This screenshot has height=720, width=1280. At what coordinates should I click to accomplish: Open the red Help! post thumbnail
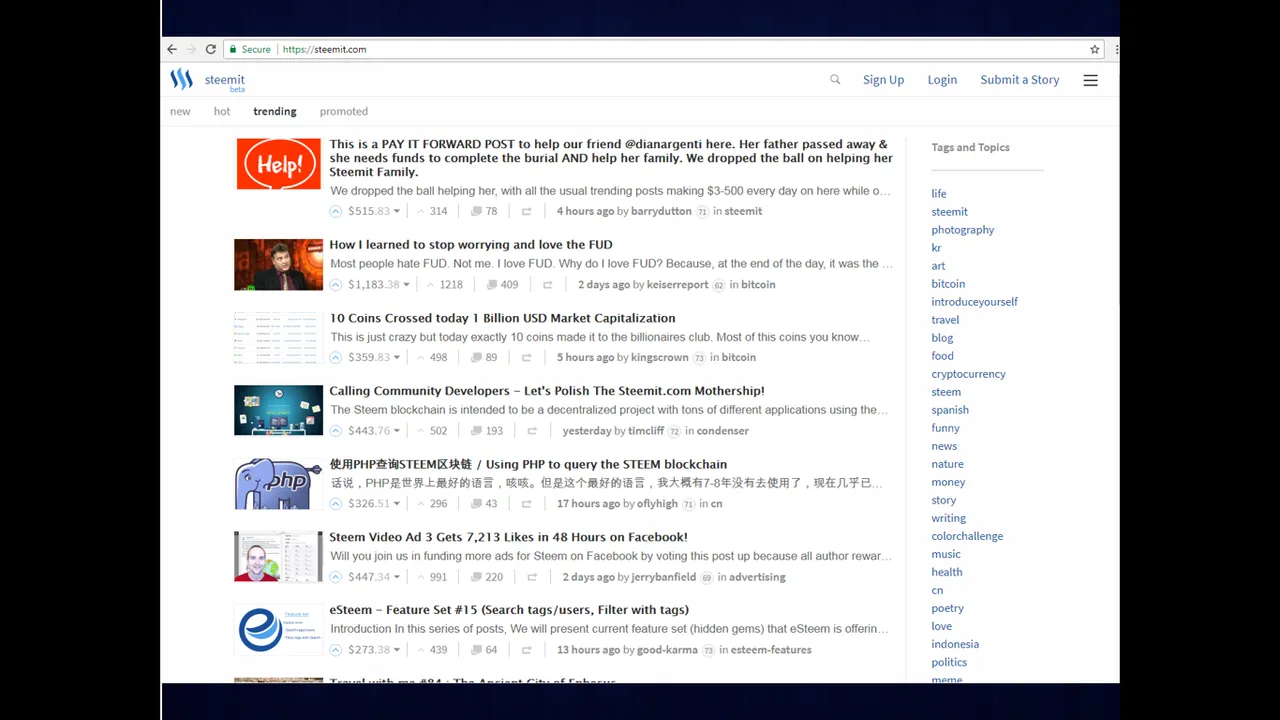pos(279,164)
